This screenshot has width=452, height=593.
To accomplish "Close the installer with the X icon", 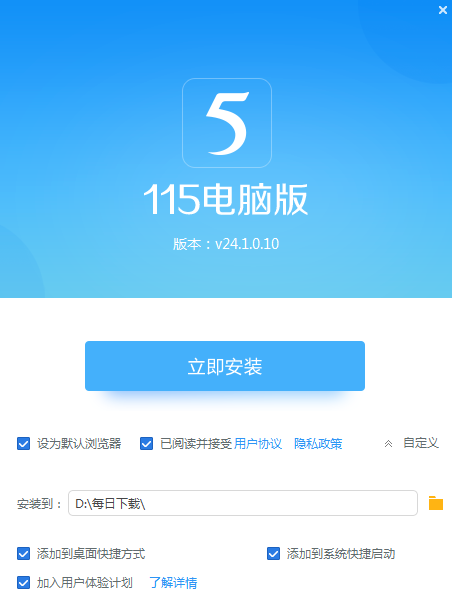I will [x=443, y=10].
